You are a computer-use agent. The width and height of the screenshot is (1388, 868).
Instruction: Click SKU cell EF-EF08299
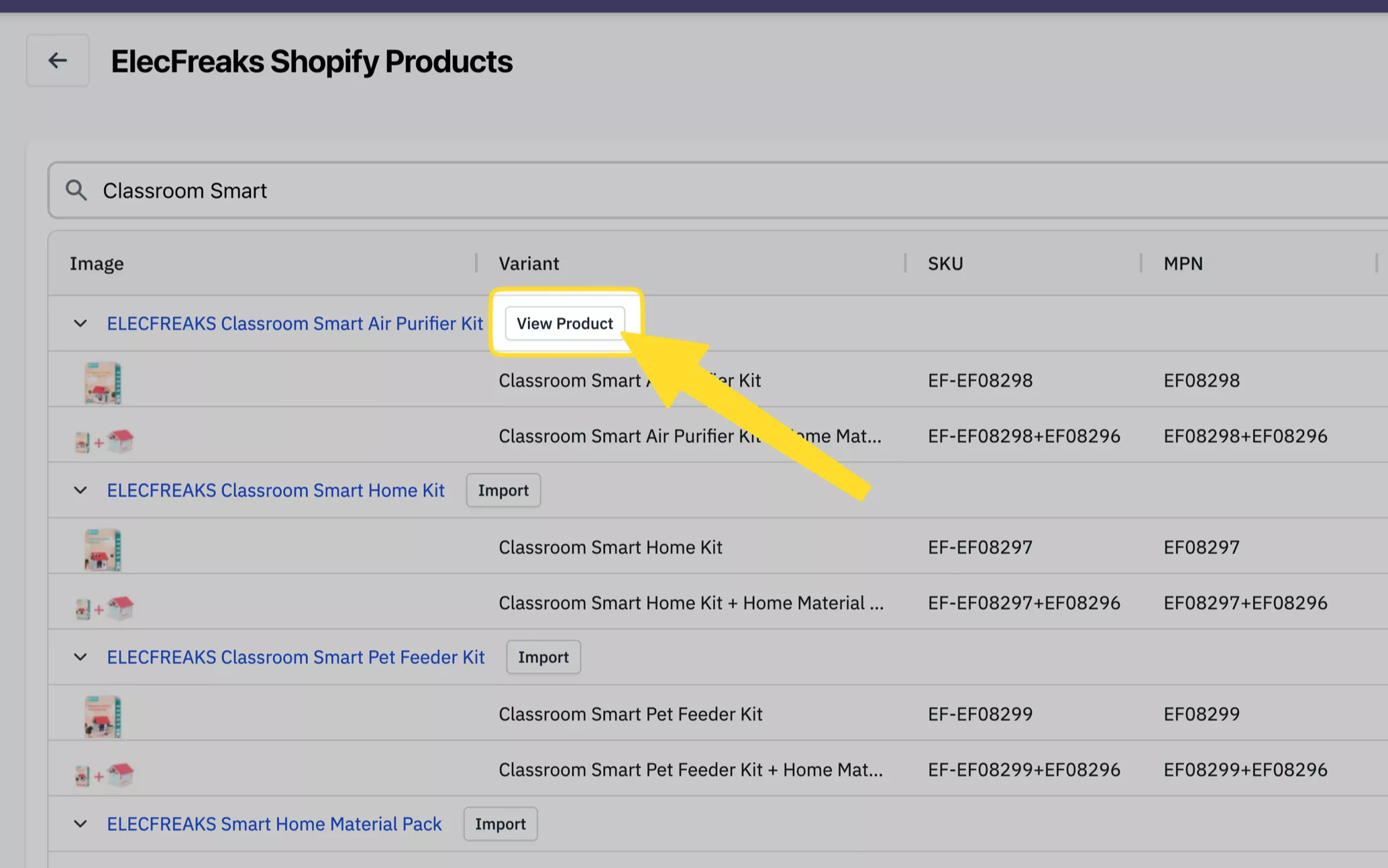(x=980, y=714)
